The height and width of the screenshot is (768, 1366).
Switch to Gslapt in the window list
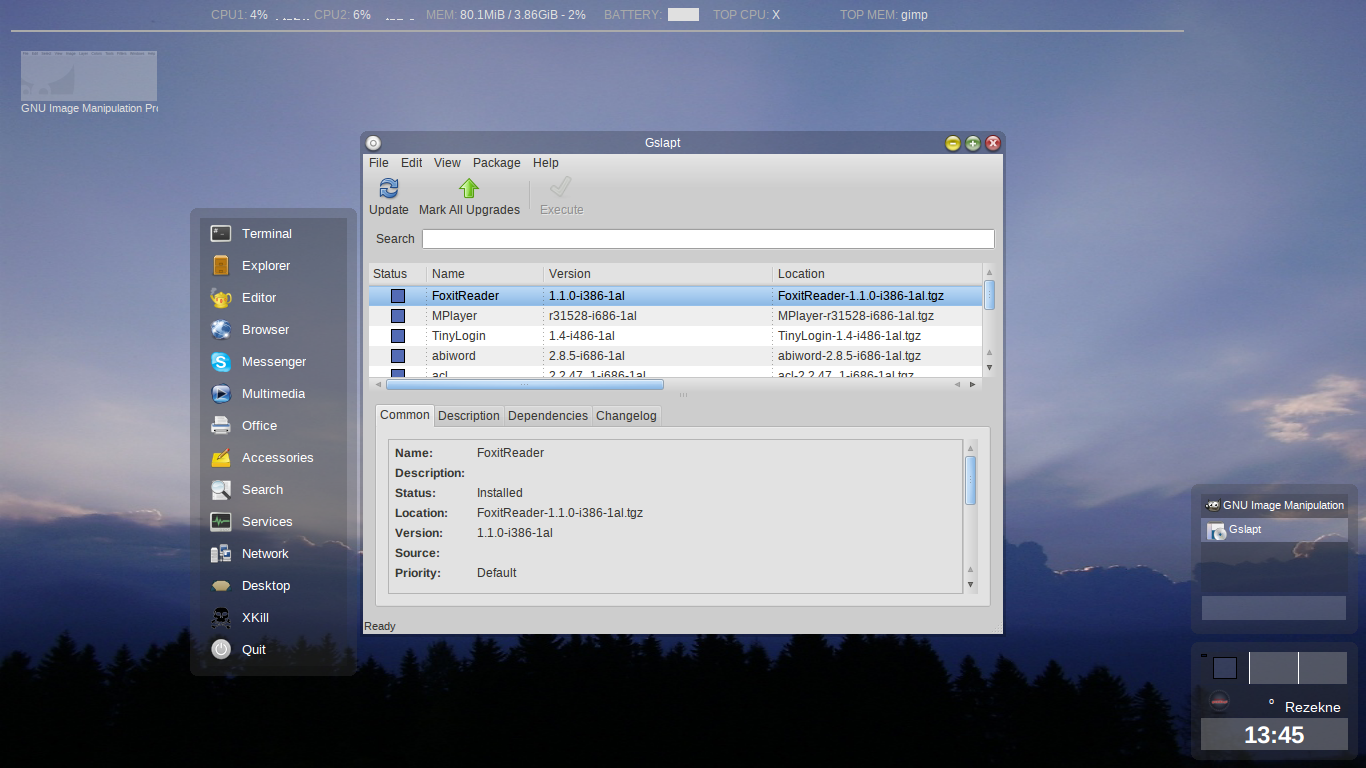[1274, 530]
